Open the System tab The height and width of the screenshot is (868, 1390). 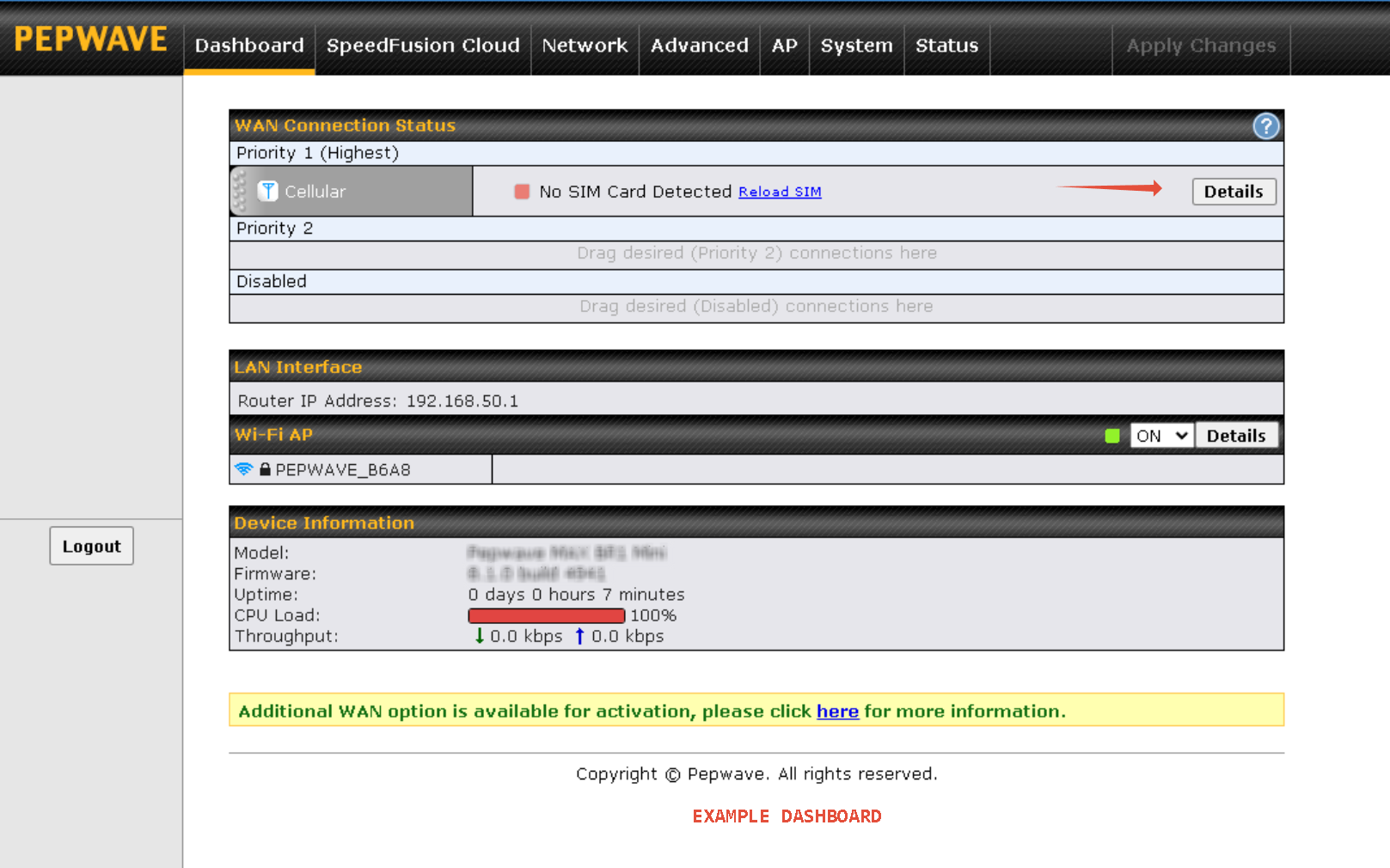856,46
